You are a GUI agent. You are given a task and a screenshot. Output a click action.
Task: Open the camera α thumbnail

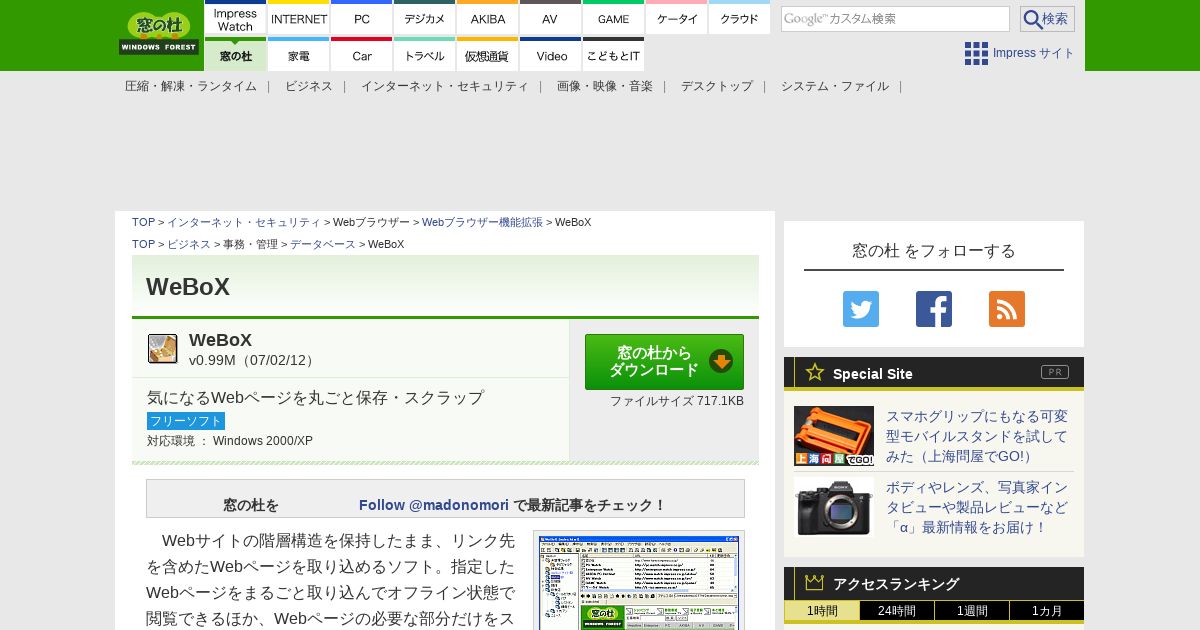(x=834, y=507)
